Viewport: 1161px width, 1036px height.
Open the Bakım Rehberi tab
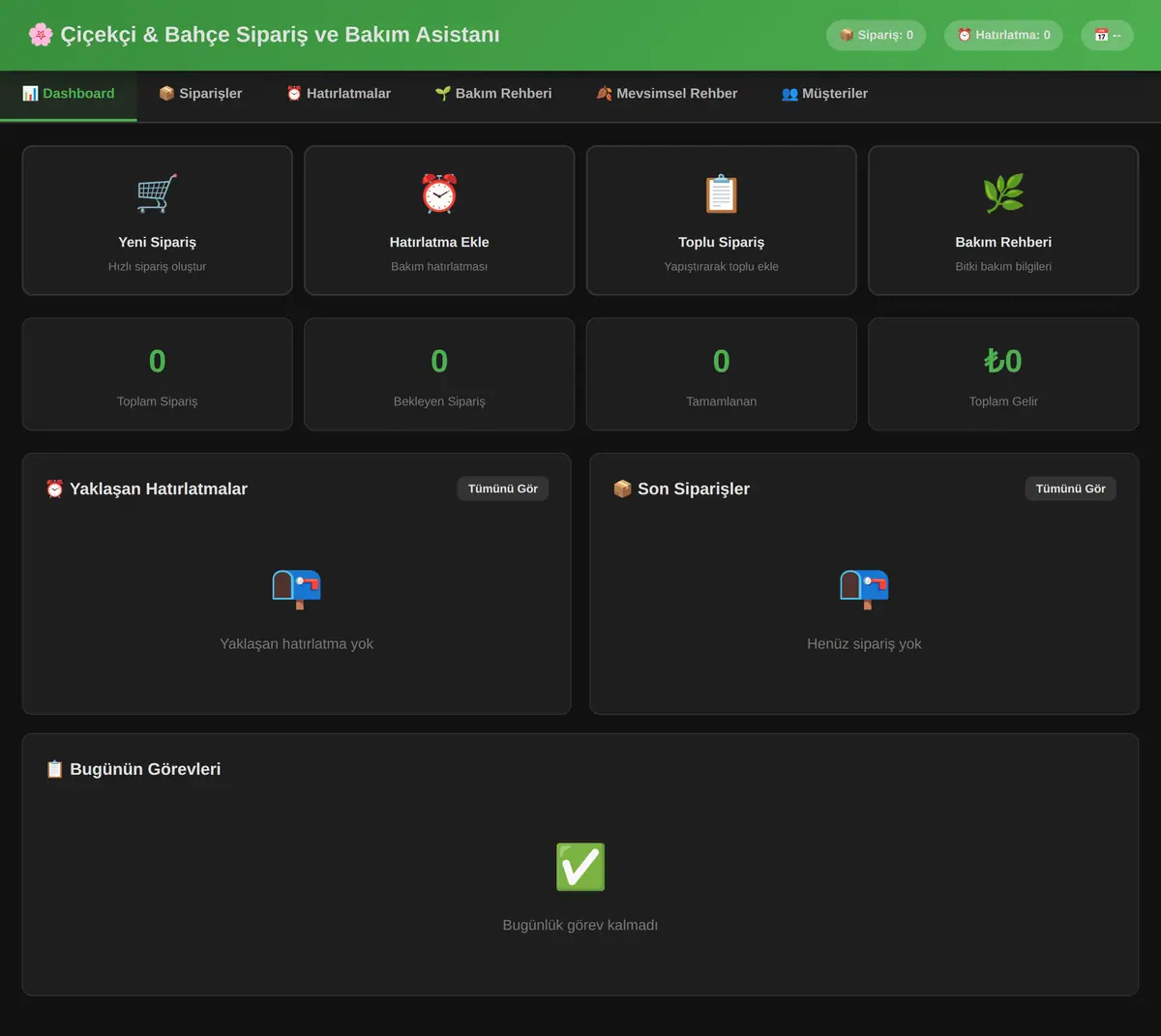[x=493, y=94]
